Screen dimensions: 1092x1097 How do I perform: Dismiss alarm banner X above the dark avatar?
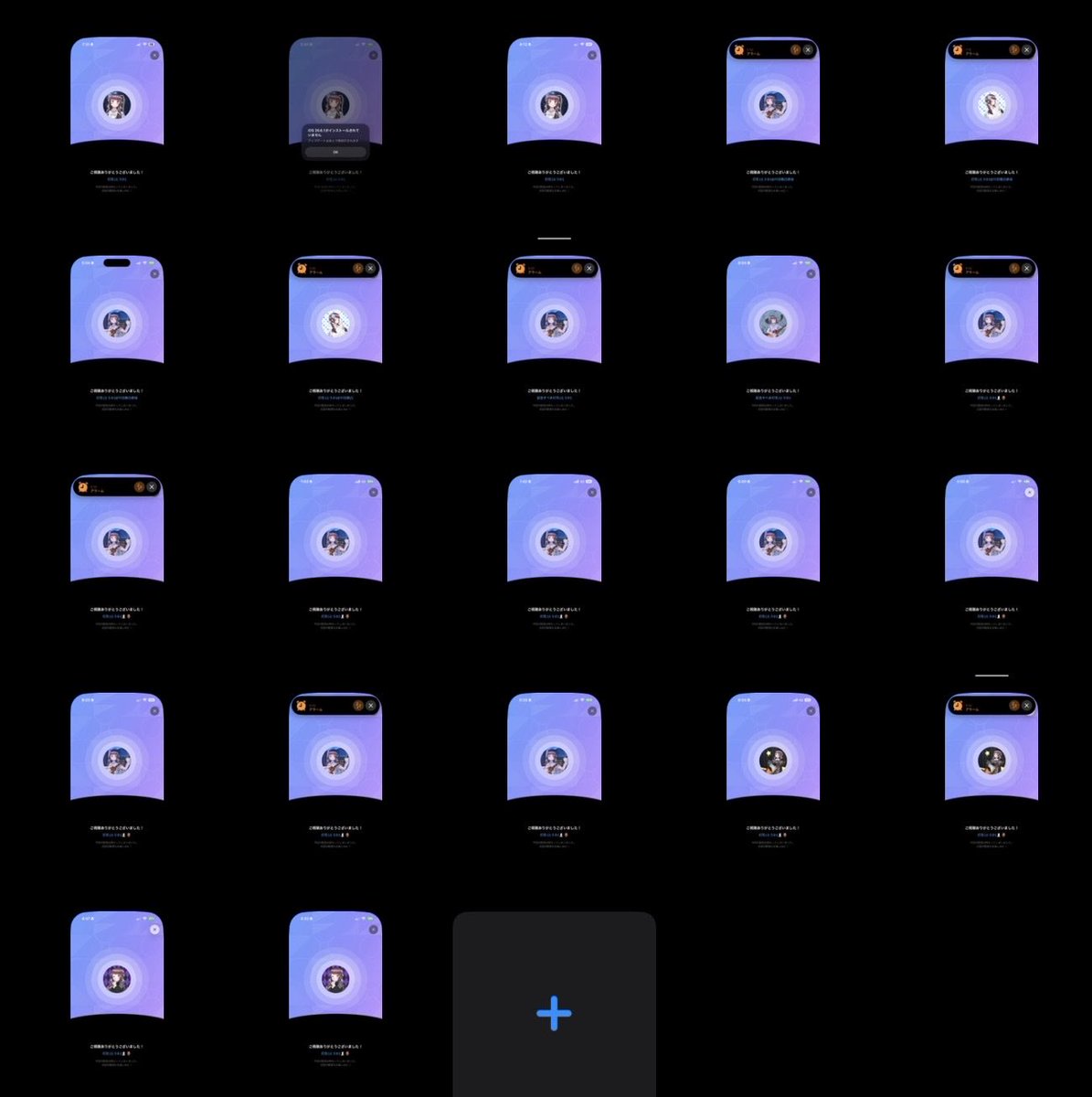click(1027, 706)
